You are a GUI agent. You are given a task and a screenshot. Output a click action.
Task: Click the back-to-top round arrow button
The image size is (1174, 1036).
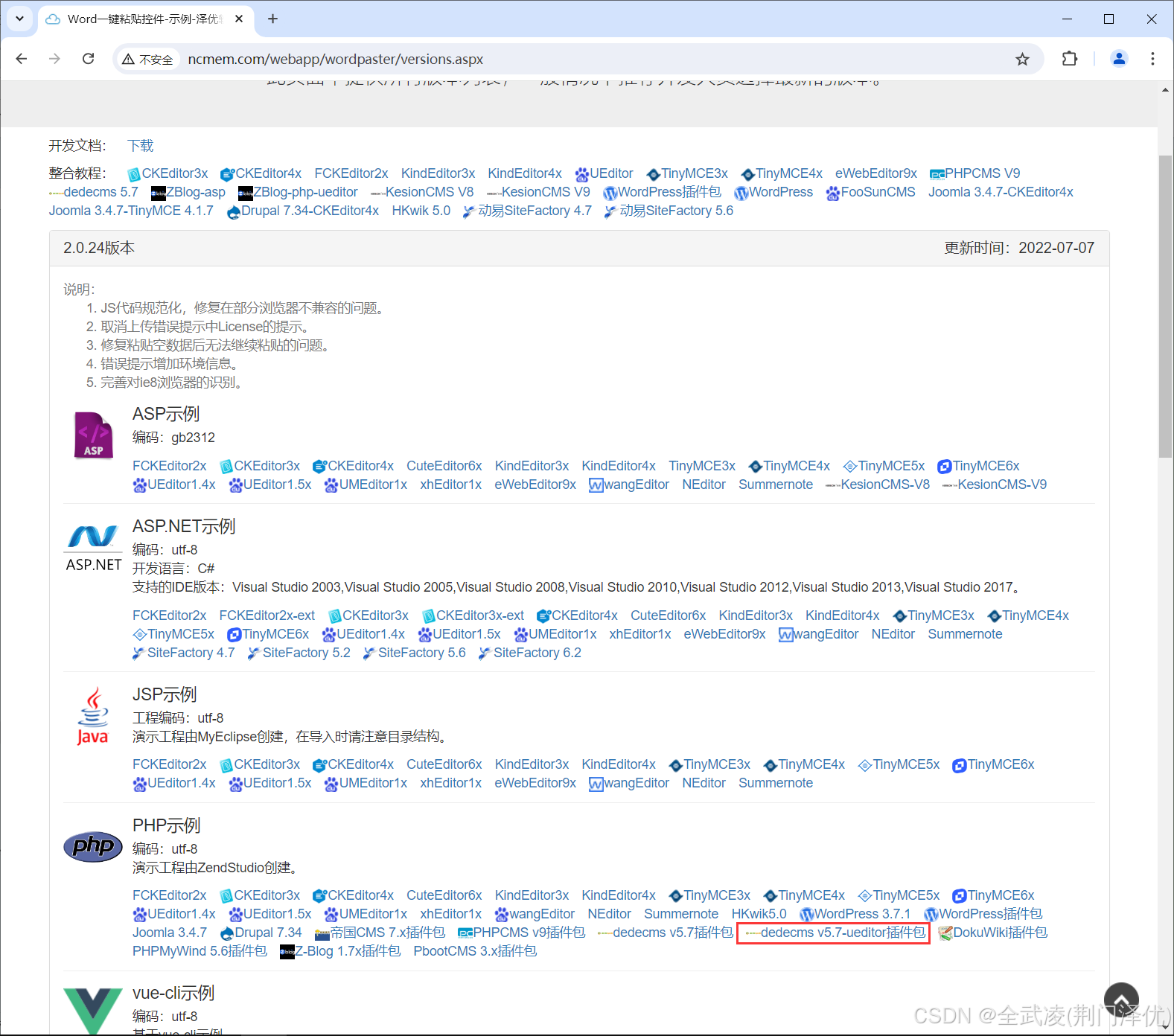coord(1121,1000)
